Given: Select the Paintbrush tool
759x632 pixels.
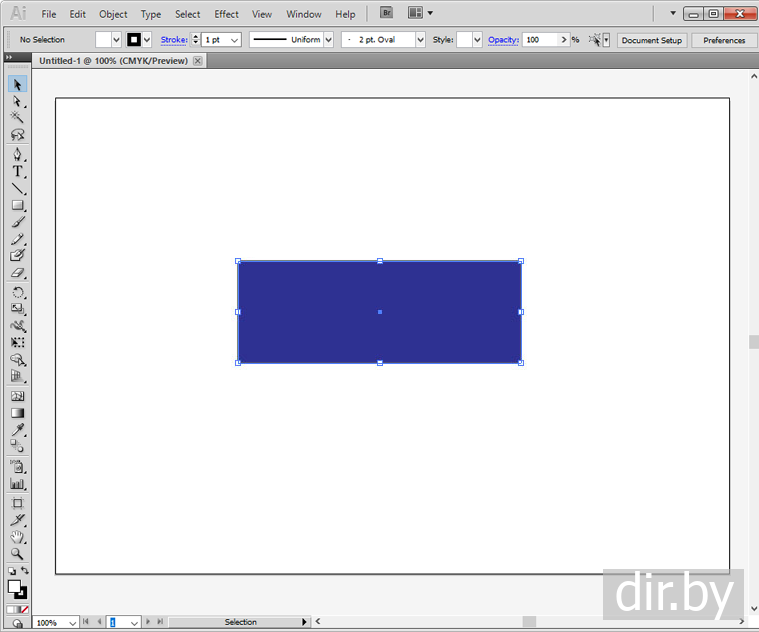Looking at the screenshot, I should click(17, 222).
